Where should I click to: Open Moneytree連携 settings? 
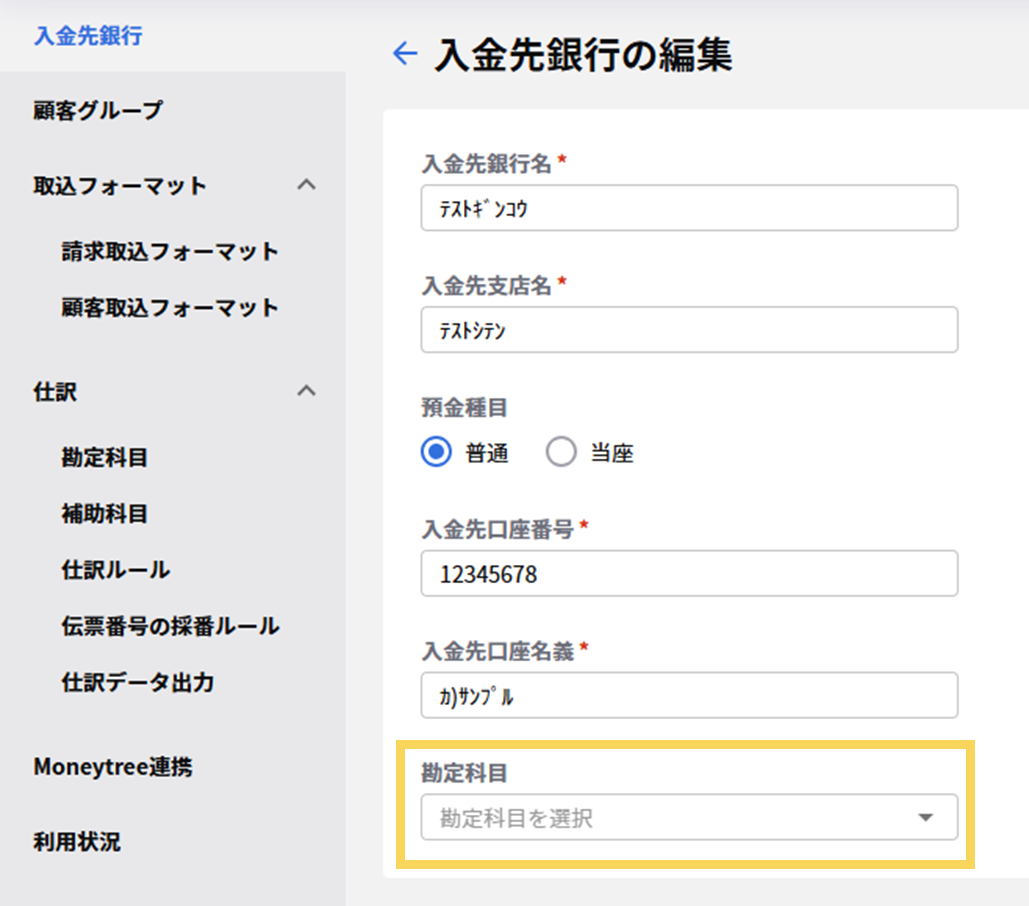point(113,767)
